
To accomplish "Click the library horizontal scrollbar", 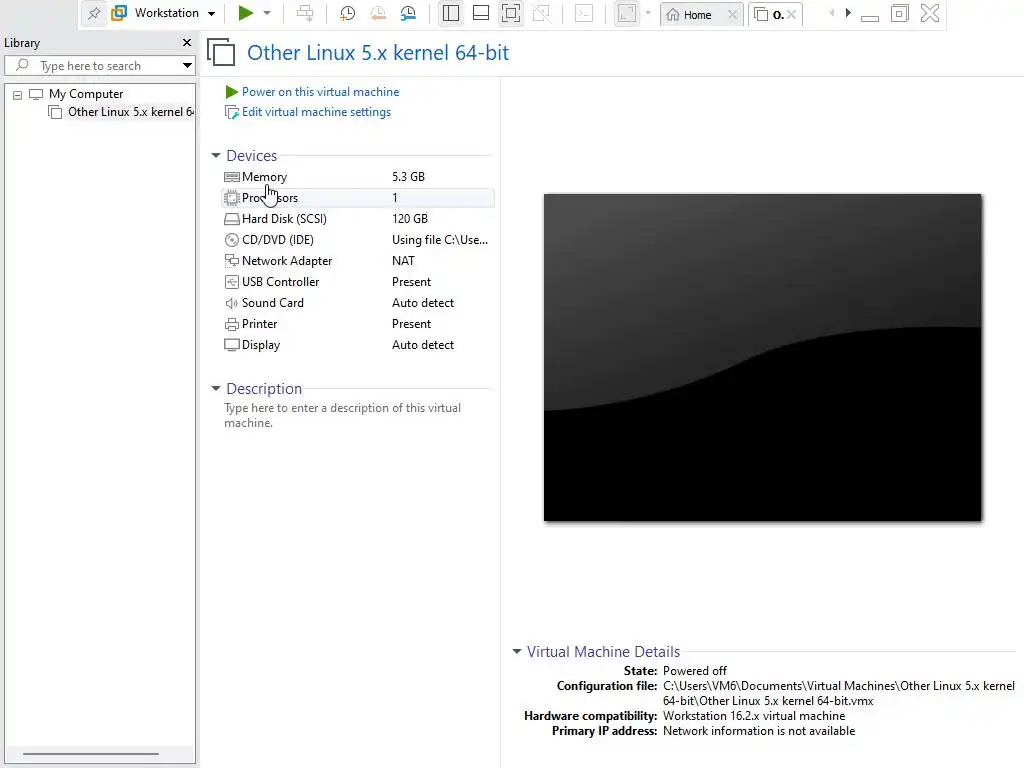I will pyautogui.click(x=91, y=754).
